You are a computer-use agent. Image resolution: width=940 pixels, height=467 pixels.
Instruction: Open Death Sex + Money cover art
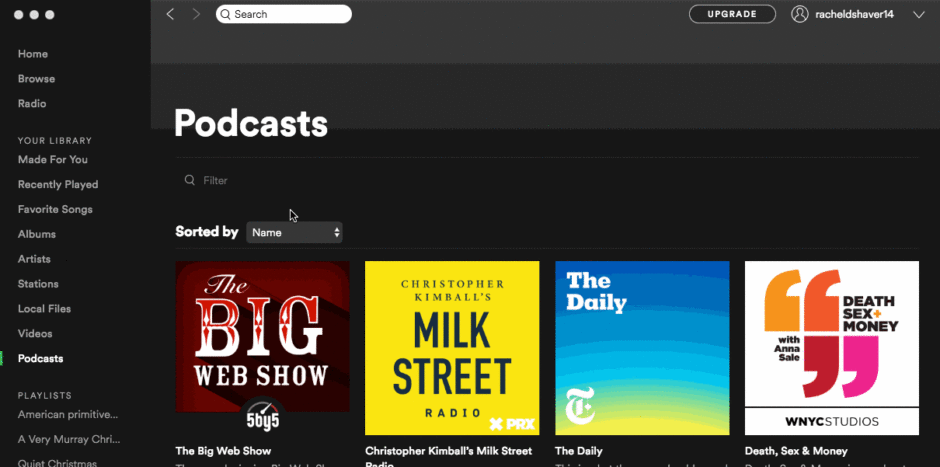tap(831, 348)
